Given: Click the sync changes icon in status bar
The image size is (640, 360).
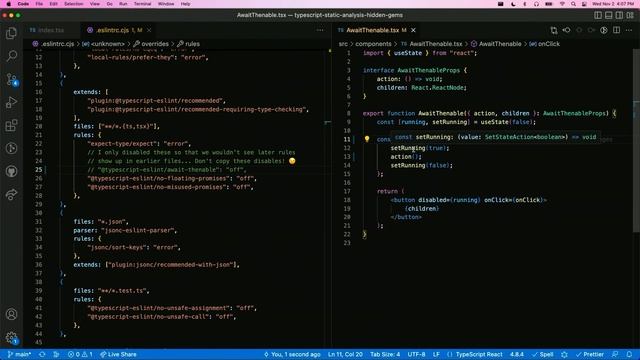Looking at the screenshot, I should click(x=42, y=354).
